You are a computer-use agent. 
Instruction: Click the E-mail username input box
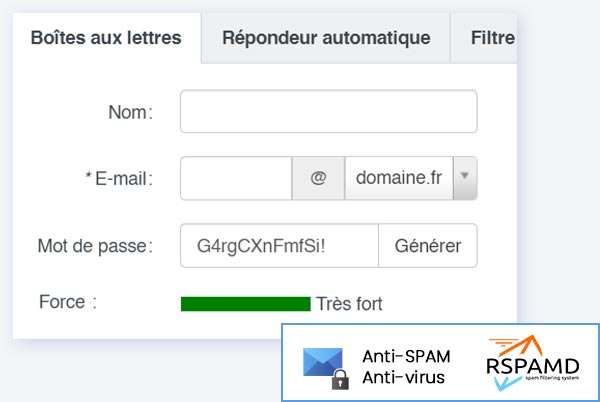[236, 178]
